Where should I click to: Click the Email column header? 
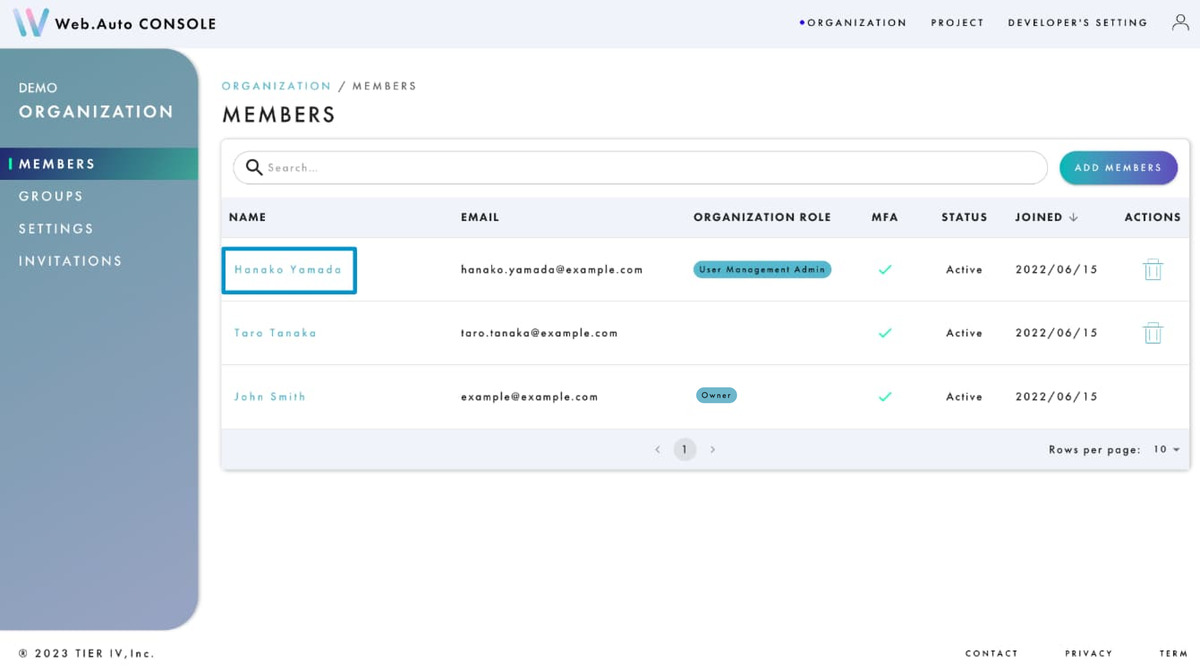click(x=480, y=217)
